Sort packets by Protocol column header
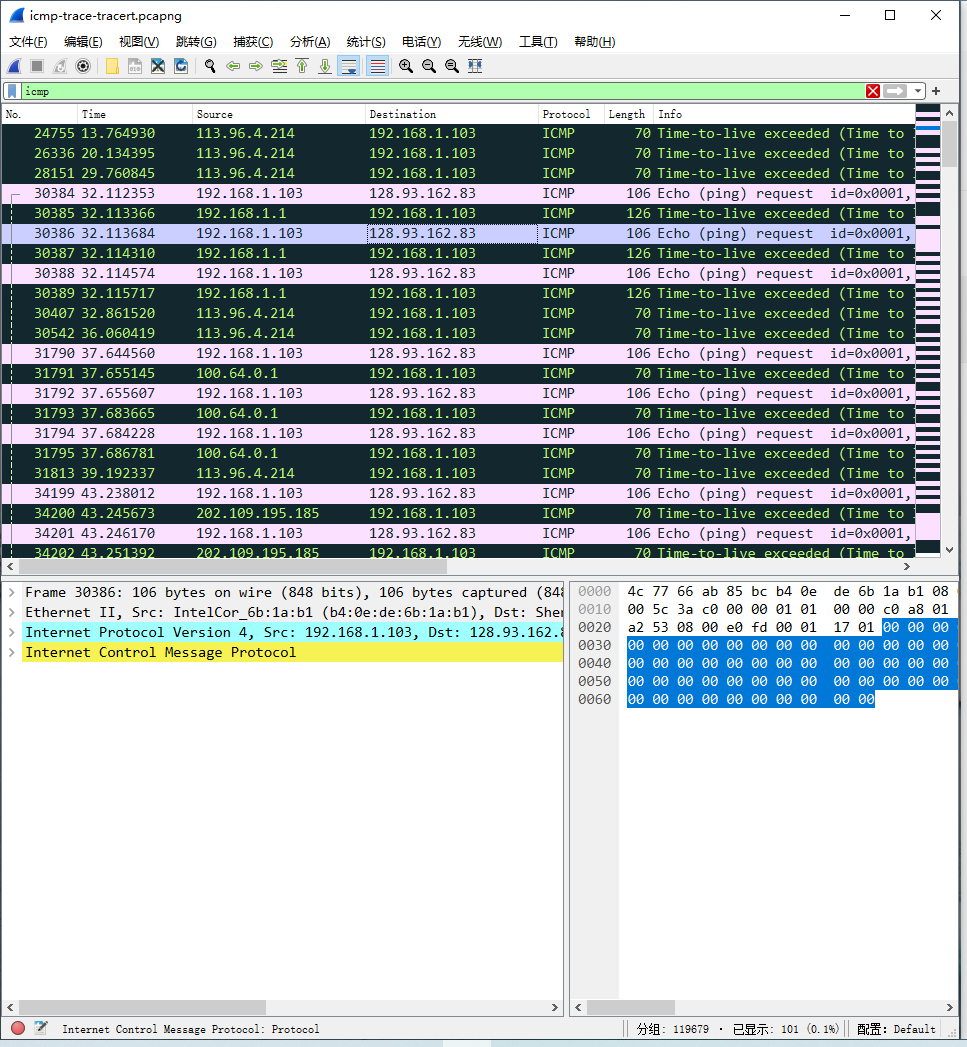The width and height of the screenshot is (967, 1047). coord(566,114)
